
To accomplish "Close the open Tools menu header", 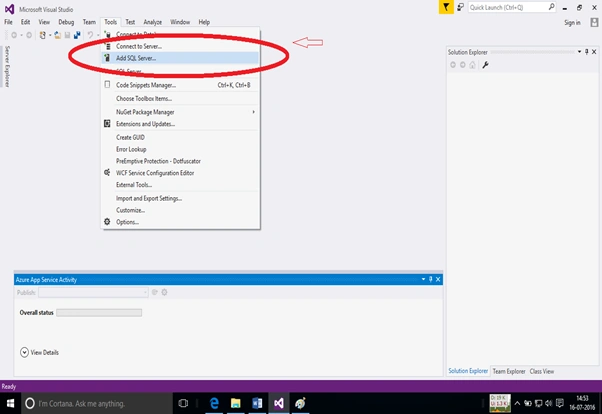I will [111, 22].
